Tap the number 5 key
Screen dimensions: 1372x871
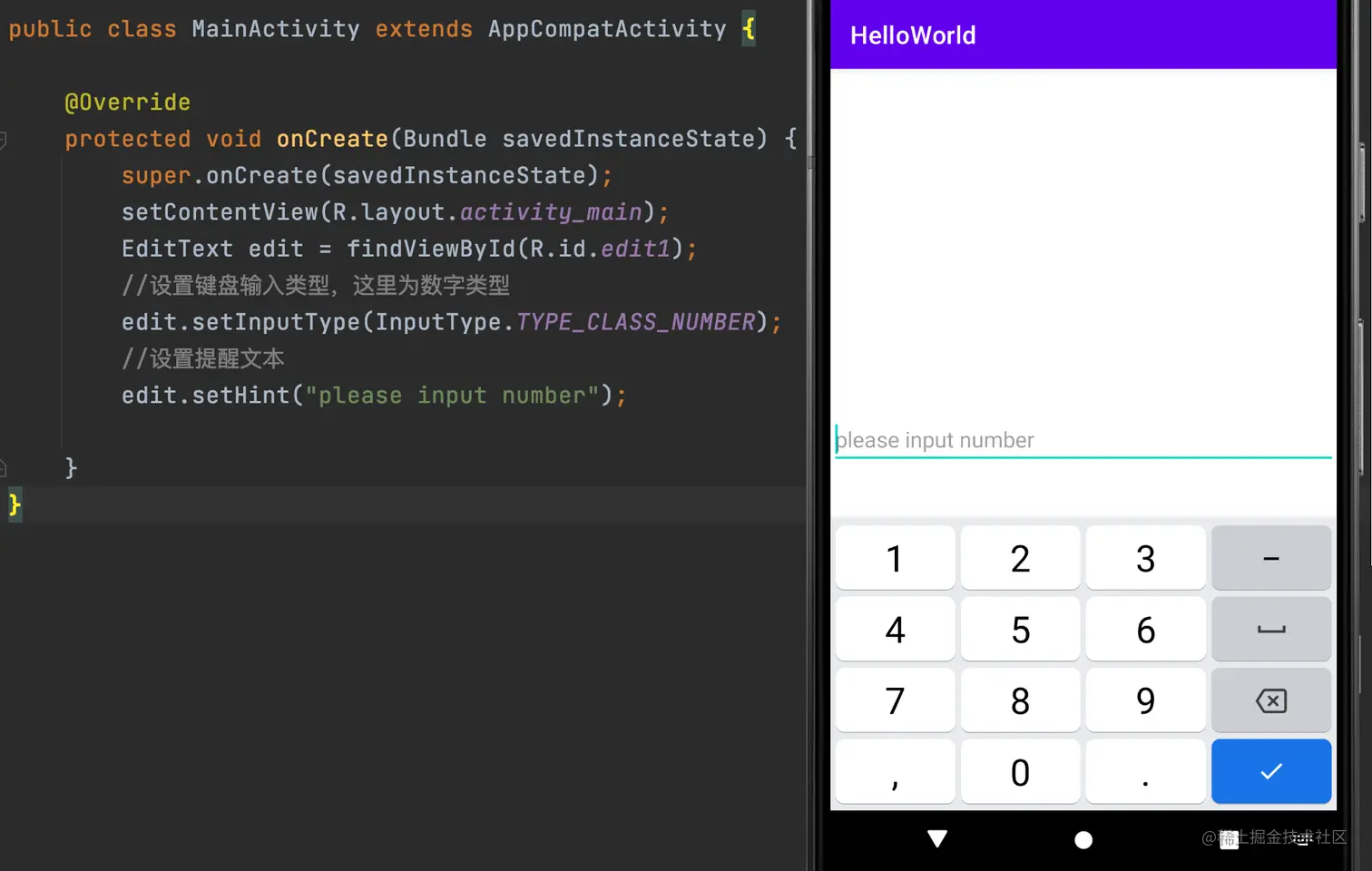pos(1020,629)
